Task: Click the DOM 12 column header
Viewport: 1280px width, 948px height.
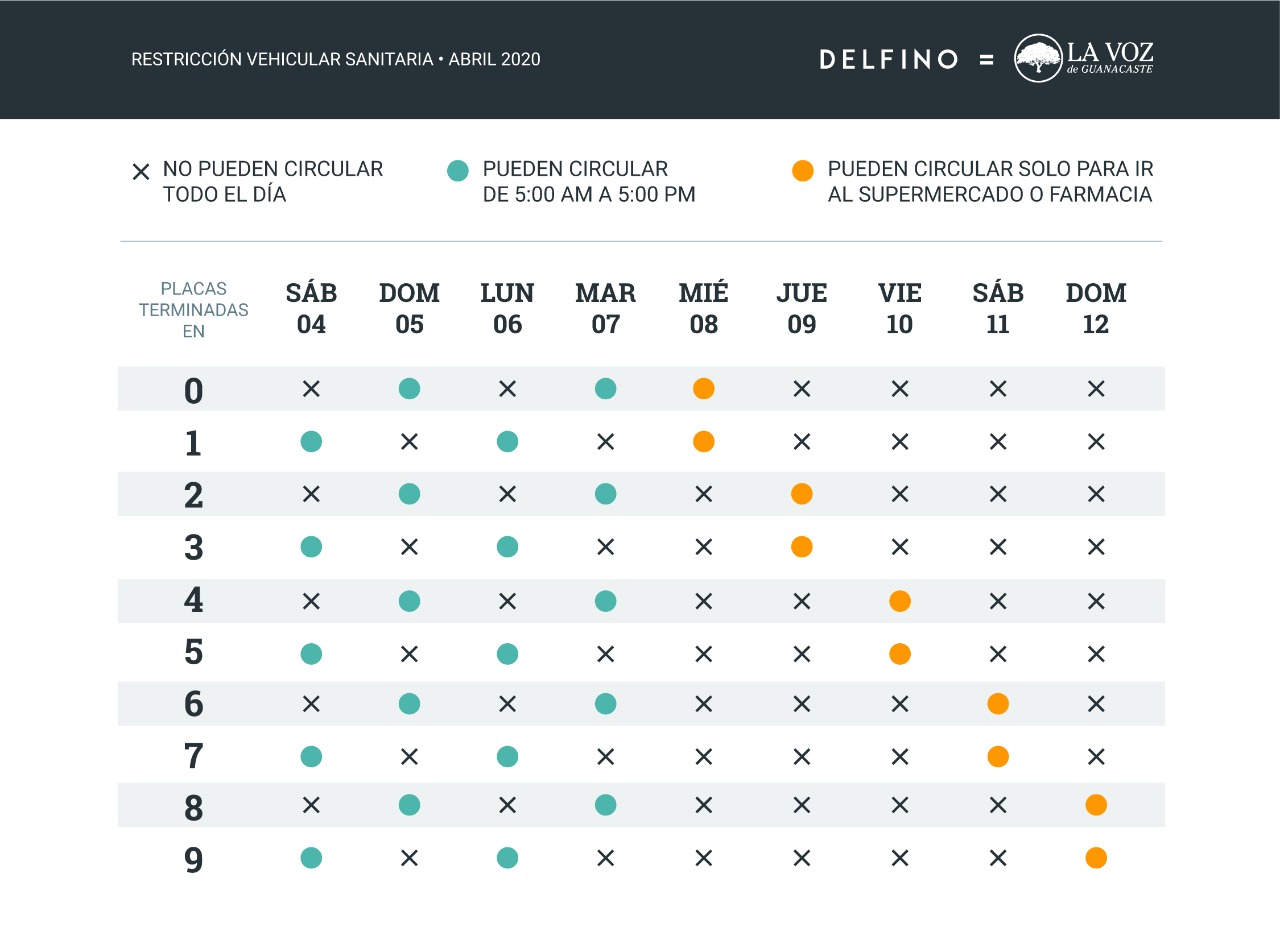Action: point(1096,308)
